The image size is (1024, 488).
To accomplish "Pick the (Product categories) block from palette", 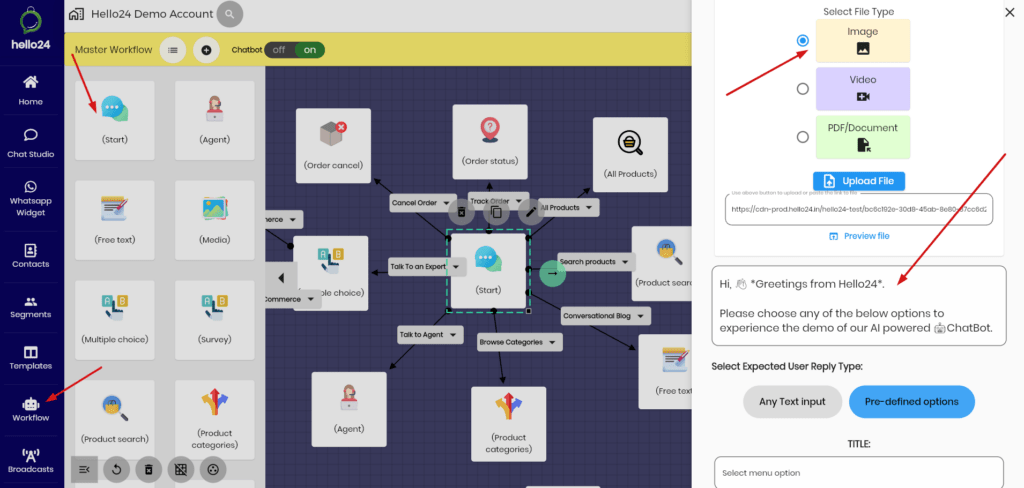I will [215, 419].
